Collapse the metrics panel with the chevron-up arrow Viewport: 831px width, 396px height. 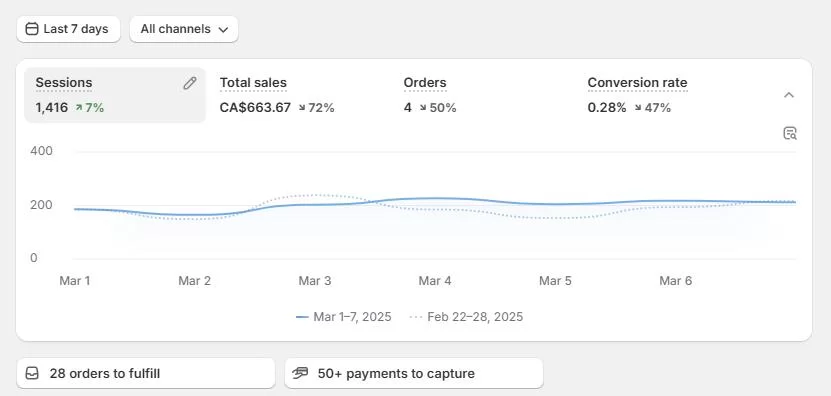tap(789, 95)
